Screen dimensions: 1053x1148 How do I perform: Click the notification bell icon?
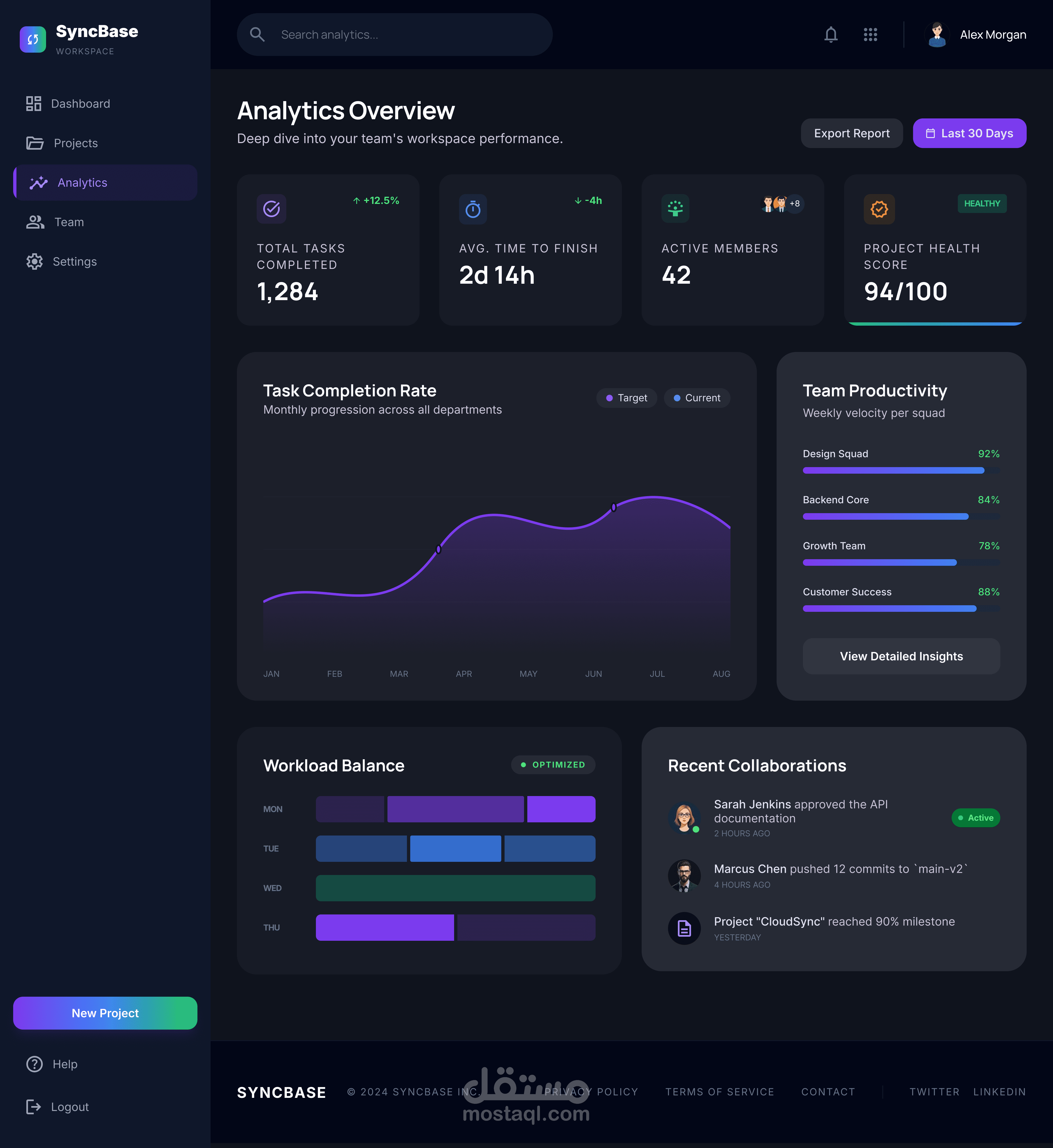[x=831, y=35]
